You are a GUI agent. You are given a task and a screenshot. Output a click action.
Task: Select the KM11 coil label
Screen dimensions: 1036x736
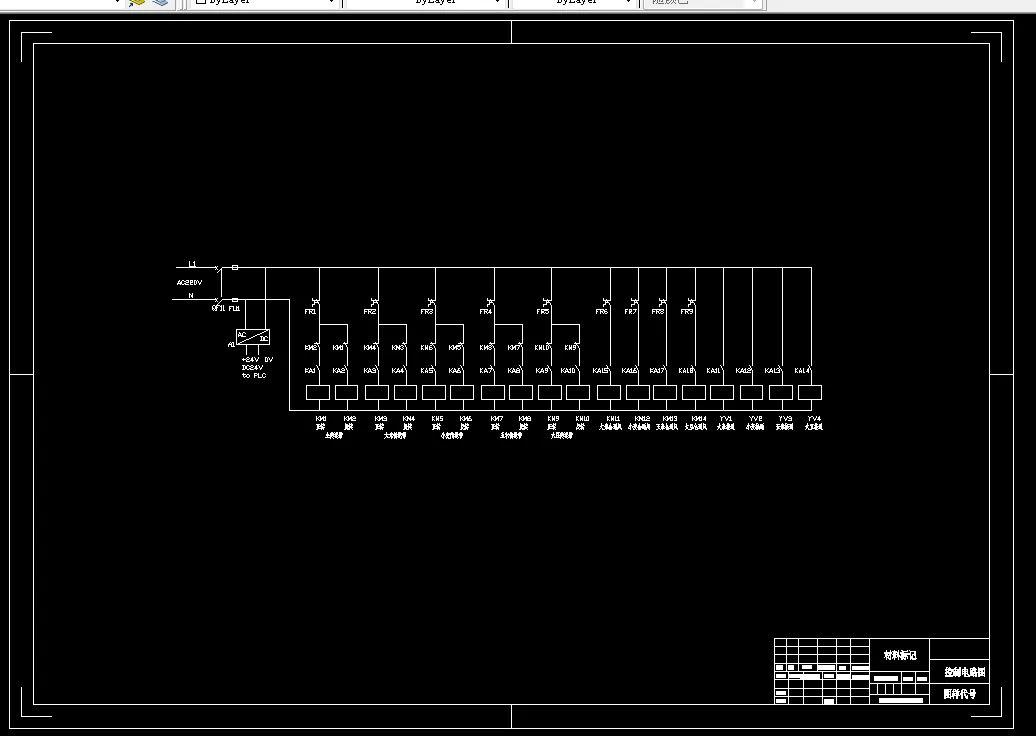click(x=613, y=419)
